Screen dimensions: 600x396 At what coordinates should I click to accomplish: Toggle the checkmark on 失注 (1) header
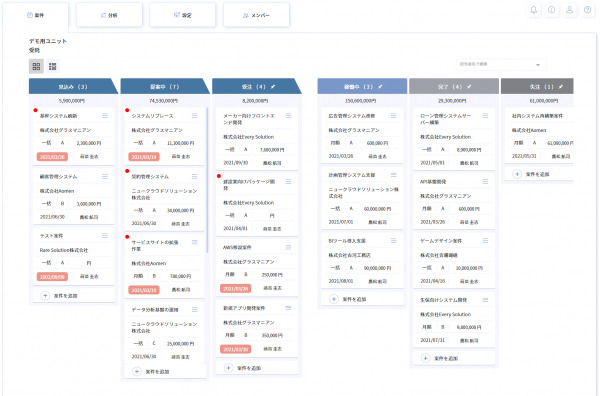click(x=561, y=87)
